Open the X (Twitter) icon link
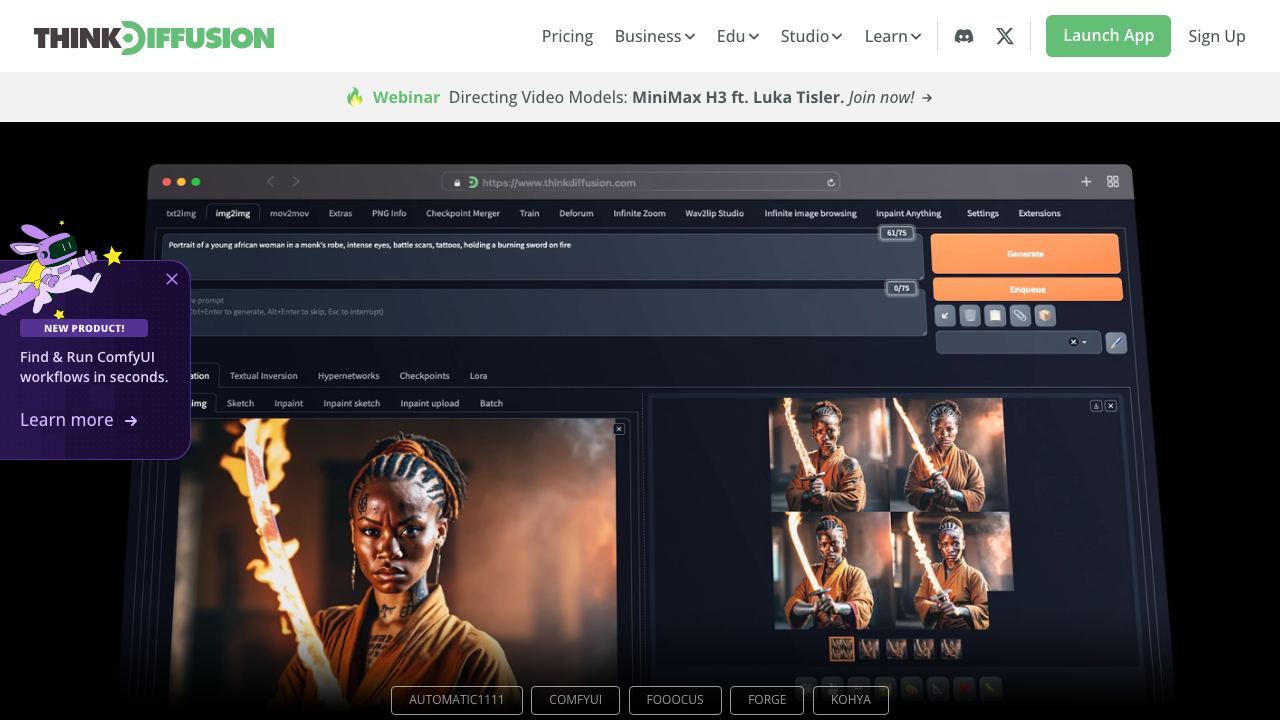The height and width of the screenshot is (720, 1280). point(1005,36)
